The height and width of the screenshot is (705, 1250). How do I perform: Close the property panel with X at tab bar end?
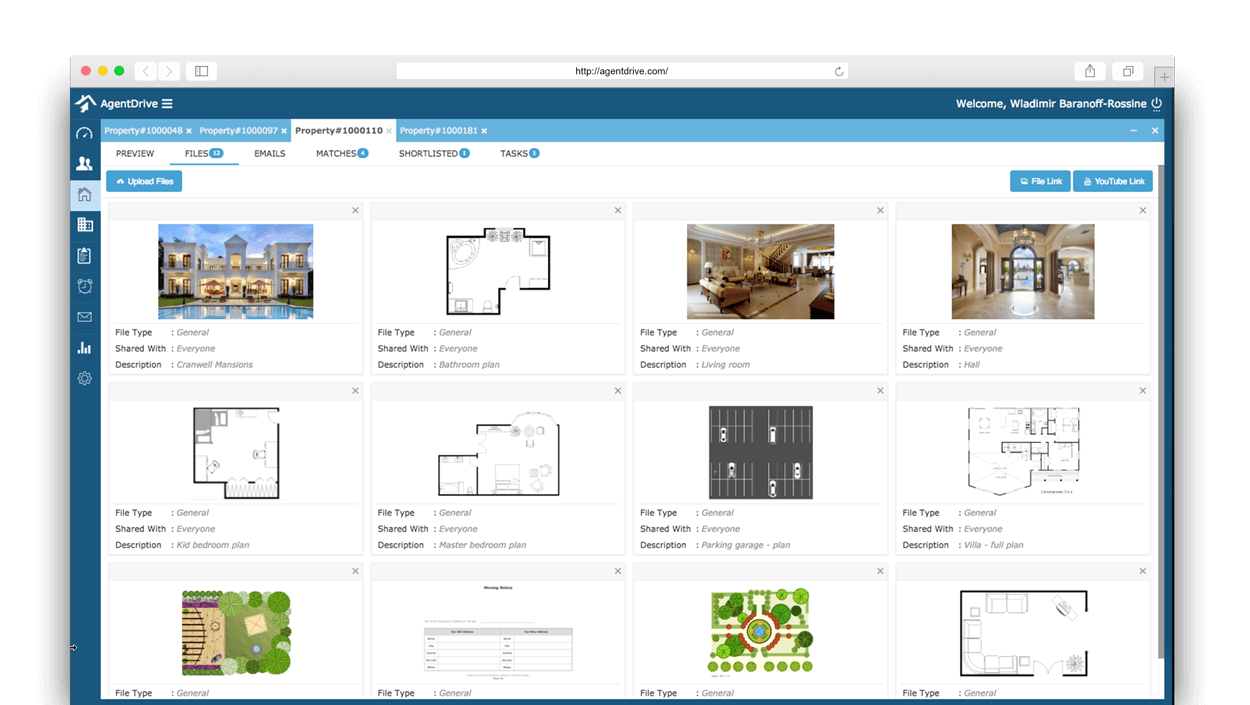(1155, 131)
